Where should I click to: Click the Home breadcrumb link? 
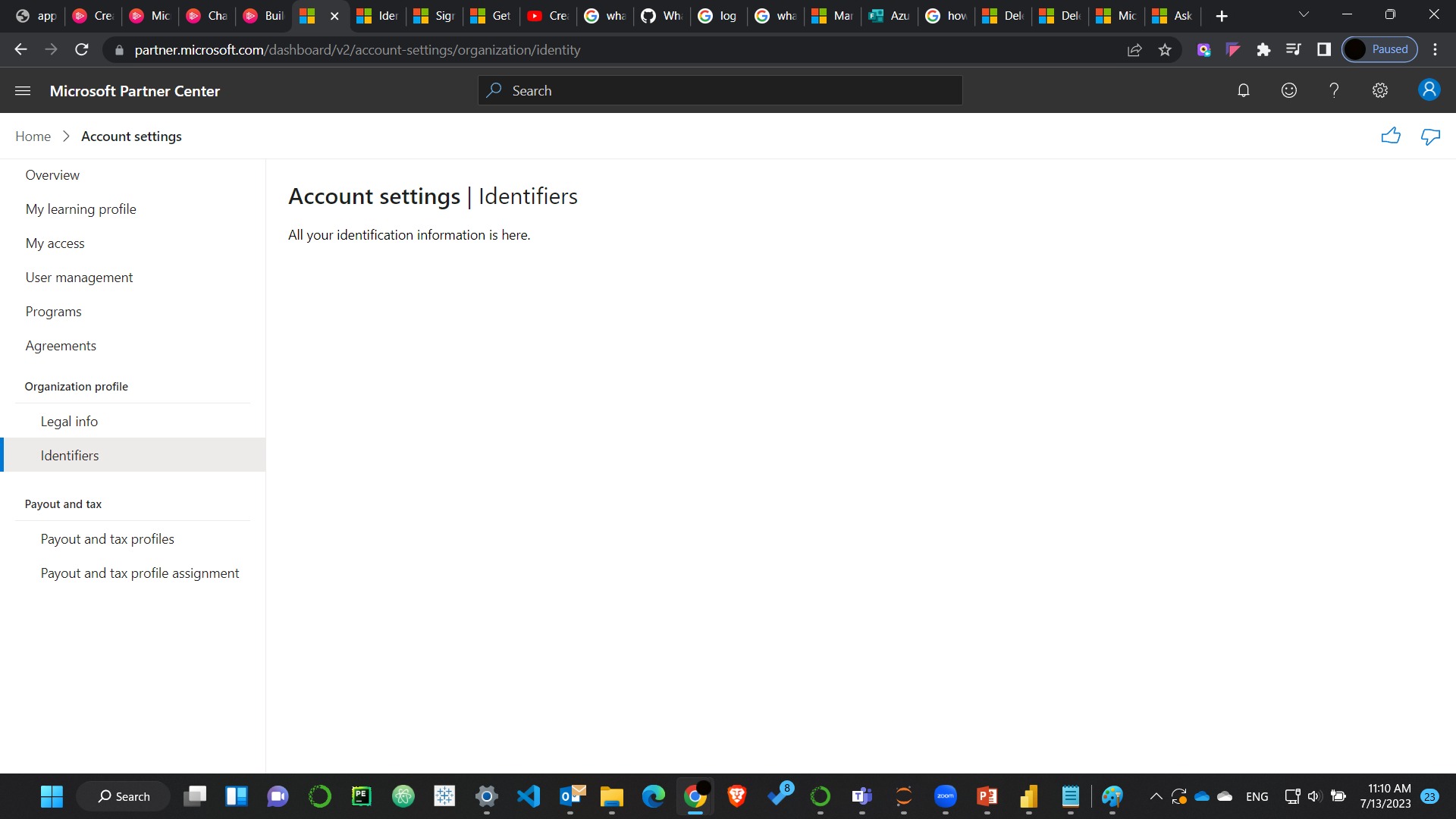32,136
